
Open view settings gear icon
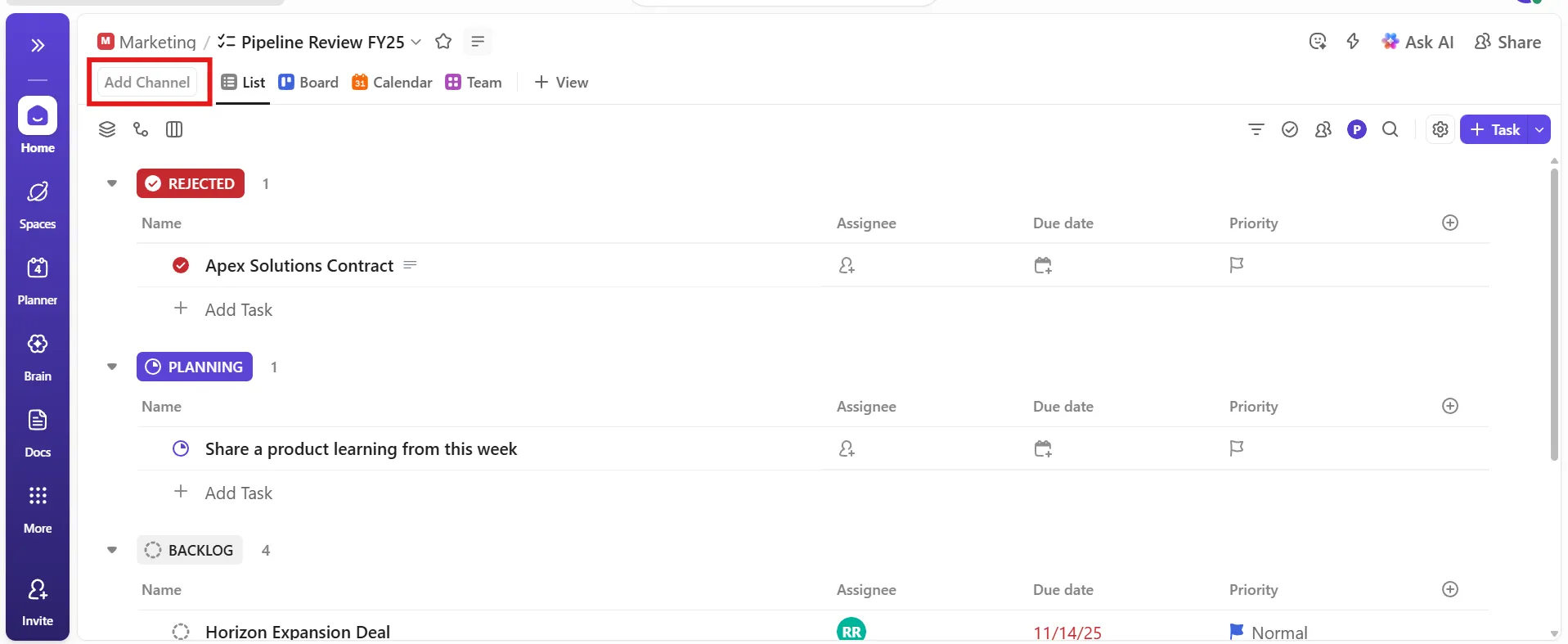click(x=1440, y=129)
